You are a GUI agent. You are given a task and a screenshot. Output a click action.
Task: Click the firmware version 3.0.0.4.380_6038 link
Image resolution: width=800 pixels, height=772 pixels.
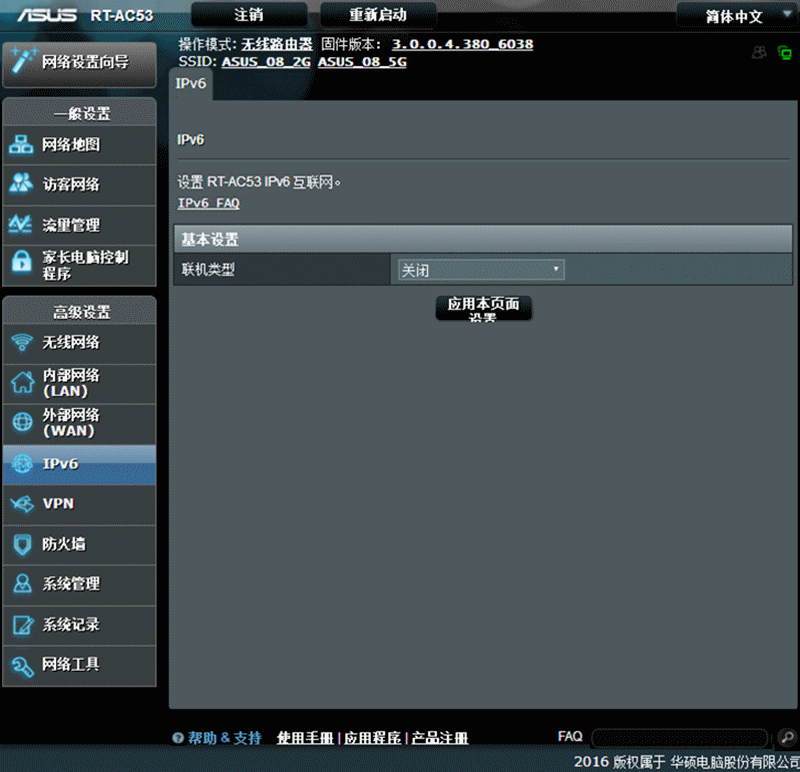click(x=462, y=44)
